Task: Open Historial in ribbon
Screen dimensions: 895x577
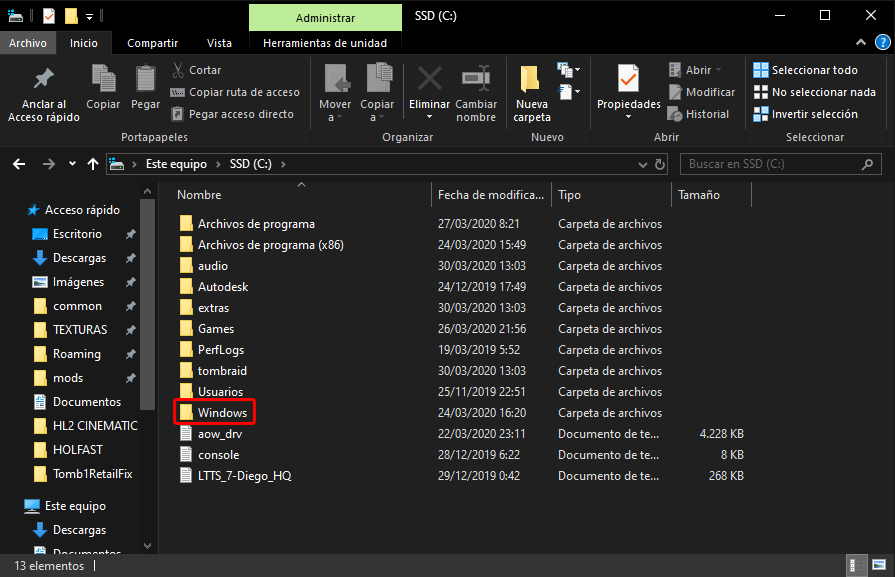Action: pos(698,114)
